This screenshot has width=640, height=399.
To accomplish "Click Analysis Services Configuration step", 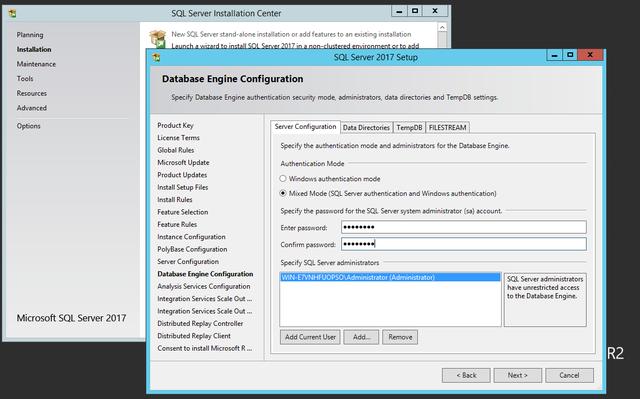I will (x=204, y=286).
